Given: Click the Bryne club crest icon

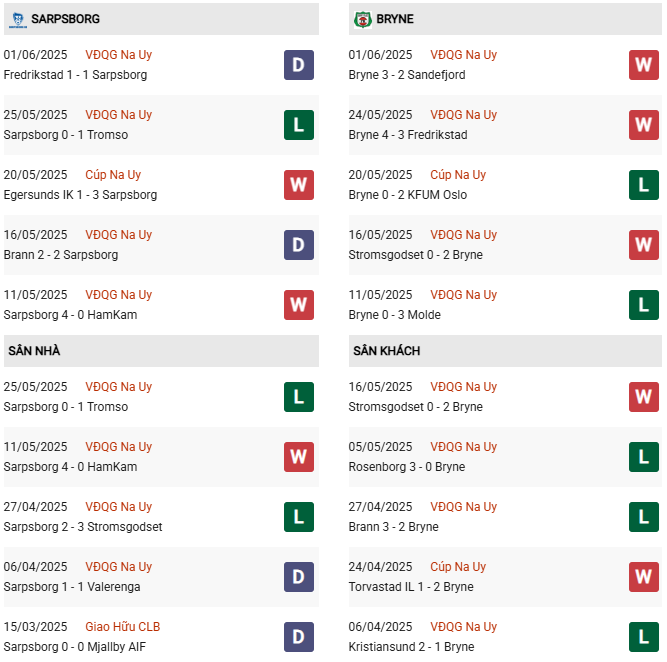Looking at the screenshot, I should [363, 20].
